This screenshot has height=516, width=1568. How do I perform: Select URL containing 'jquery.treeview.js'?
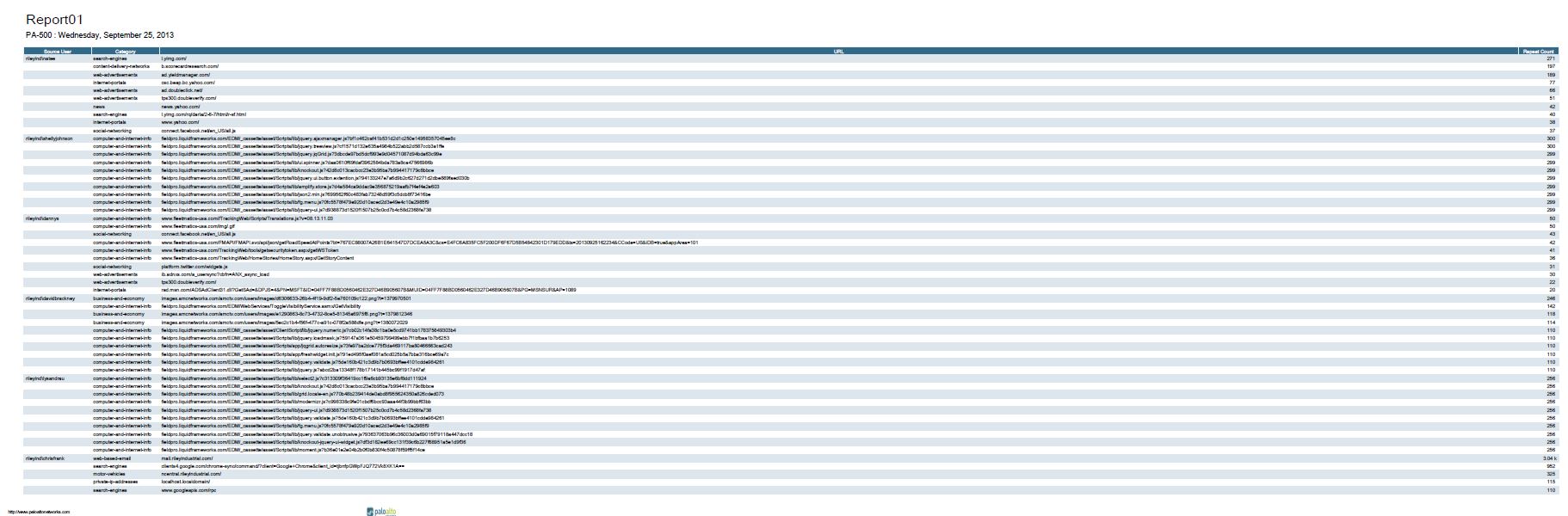point(302,146)
